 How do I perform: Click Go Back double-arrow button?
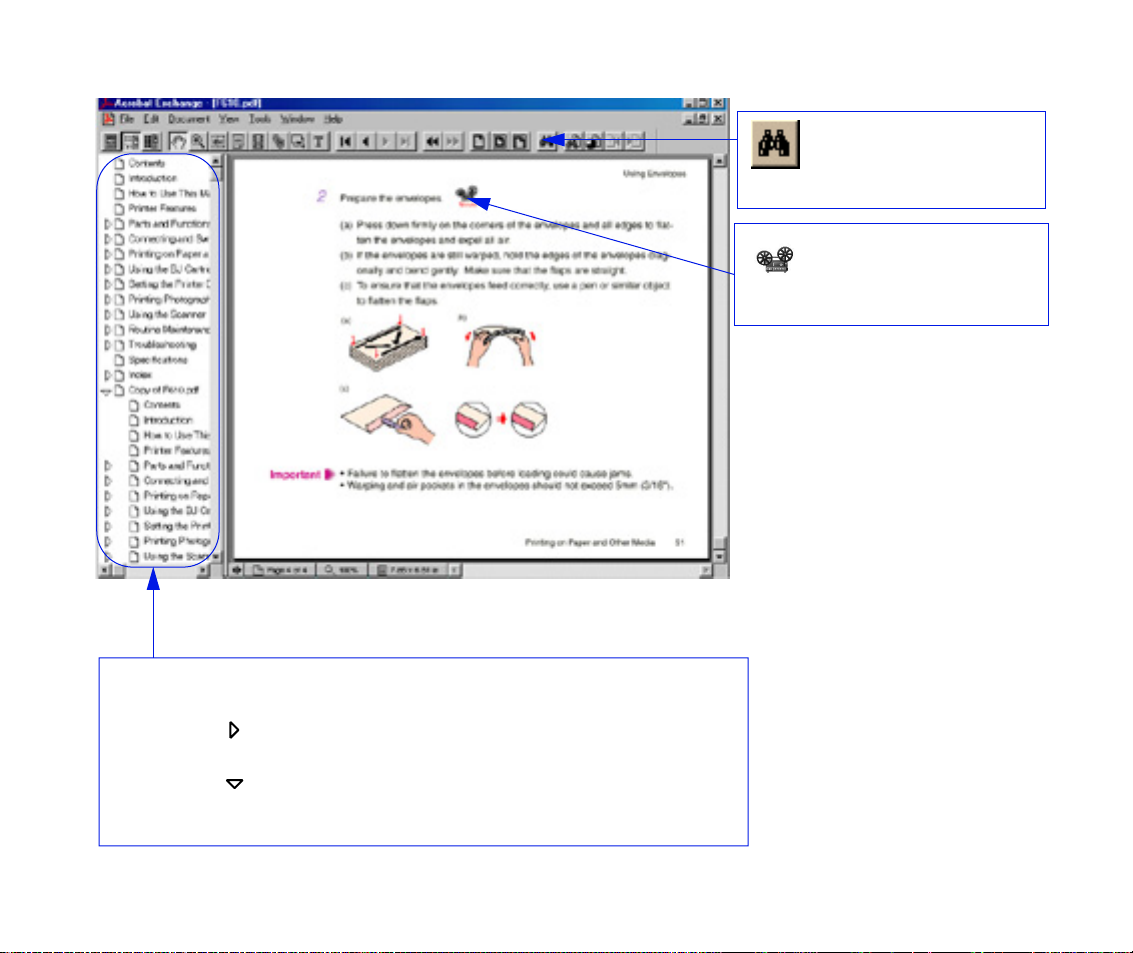[432, 142]
